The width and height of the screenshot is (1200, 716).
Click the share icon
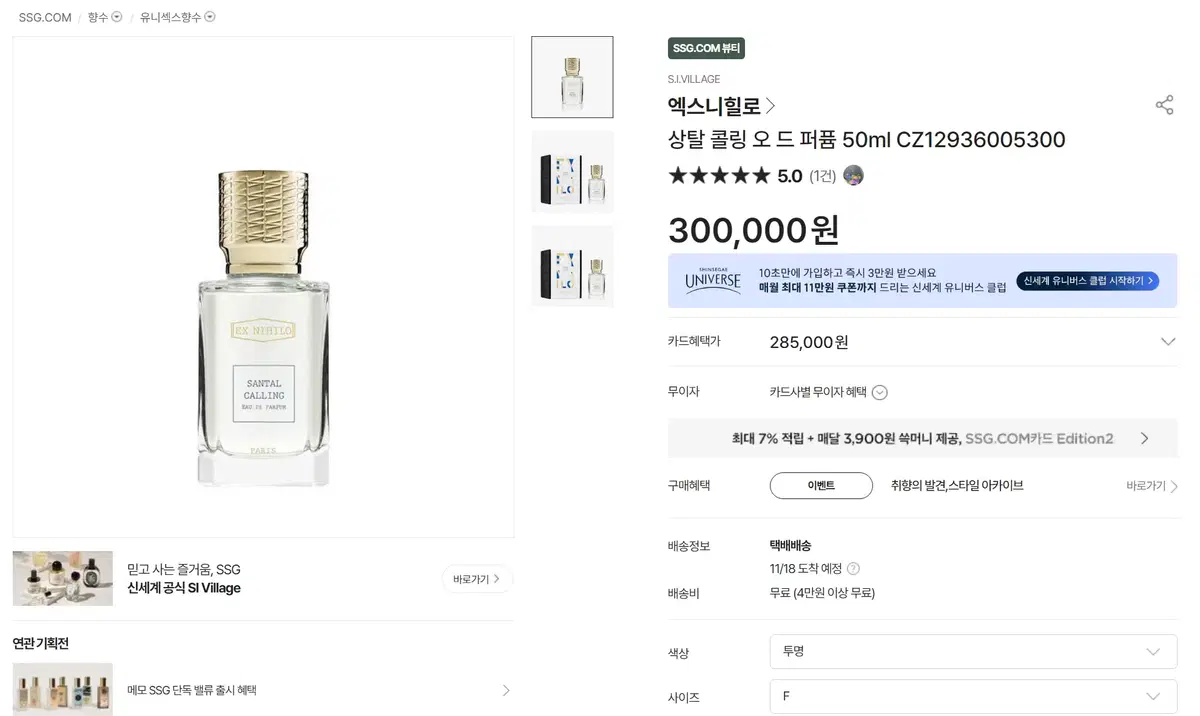click(x=1164, y=105)
